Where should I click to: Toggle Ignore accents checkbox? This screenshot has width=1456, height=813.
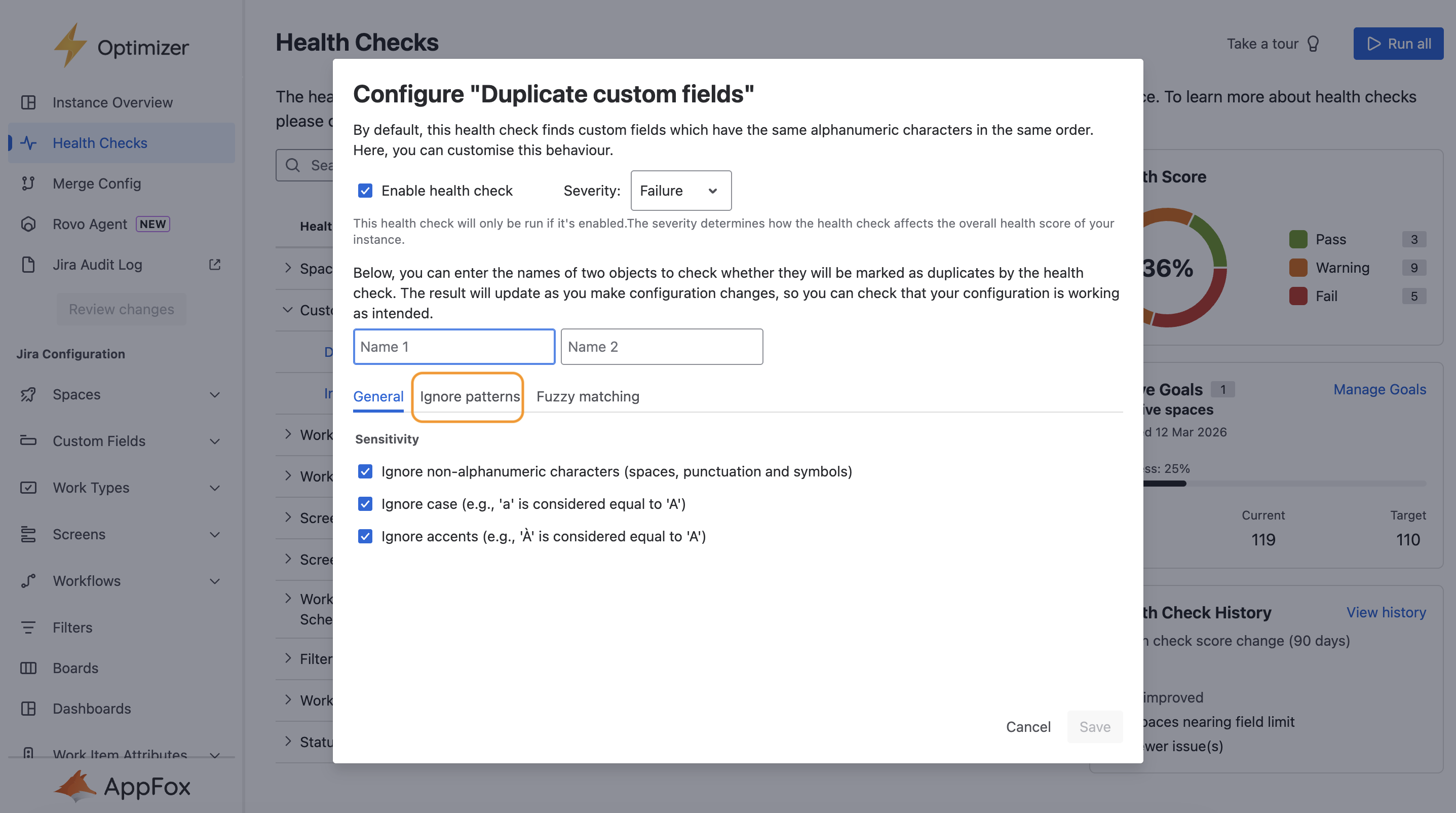(x=365, y=536)
